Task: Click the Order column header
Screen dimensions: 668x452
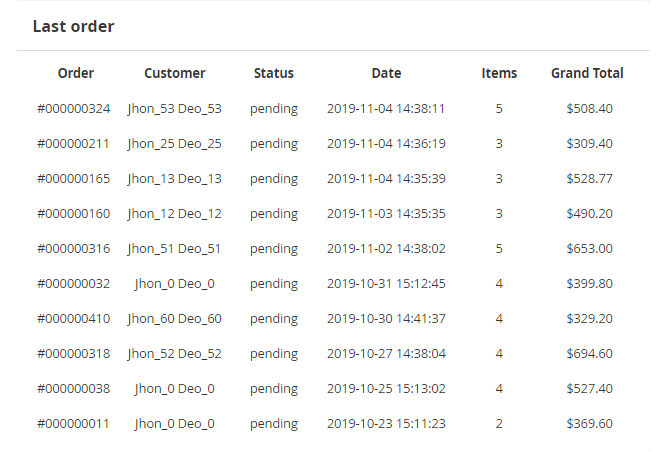Action: point(76,73)
